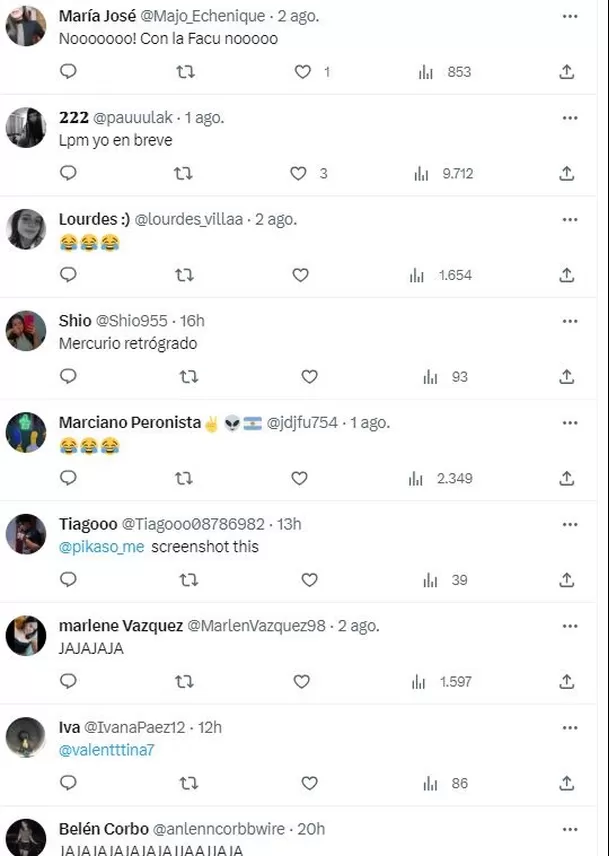This screenshot has height=856, width=609.
Task: Select the retweet icon on Marciano Peronista's tweet
Action: pos(182,478)
